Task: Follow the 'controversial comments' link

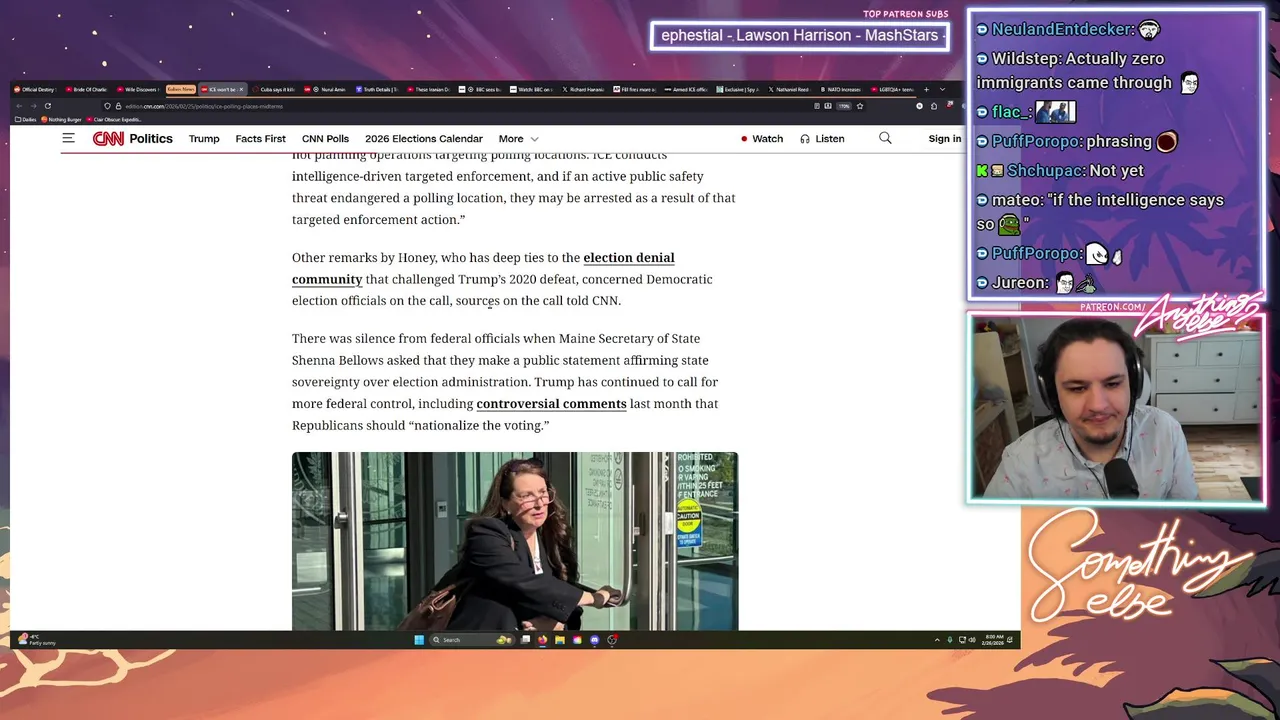Action: point(551,404)
